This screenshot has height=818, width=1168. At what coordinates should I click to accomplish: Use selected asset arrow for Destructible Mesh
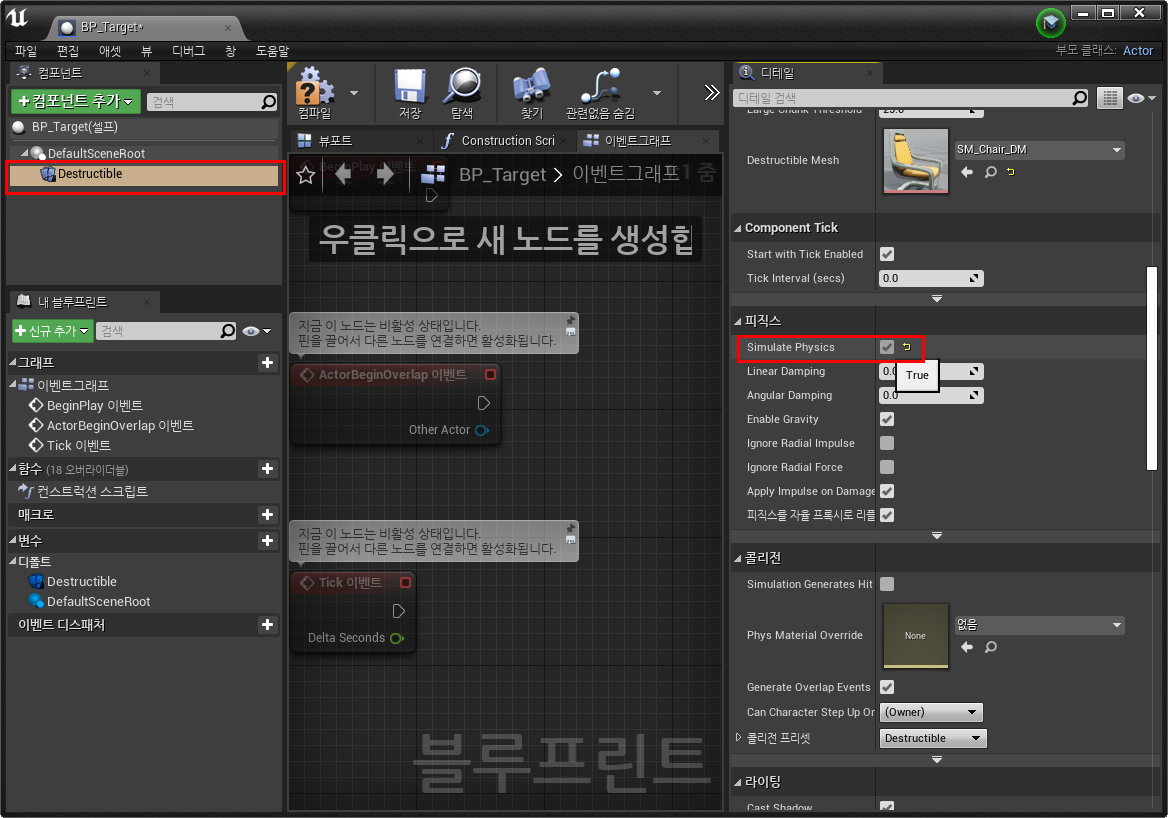pyautogui.click(x=967, y=172)
